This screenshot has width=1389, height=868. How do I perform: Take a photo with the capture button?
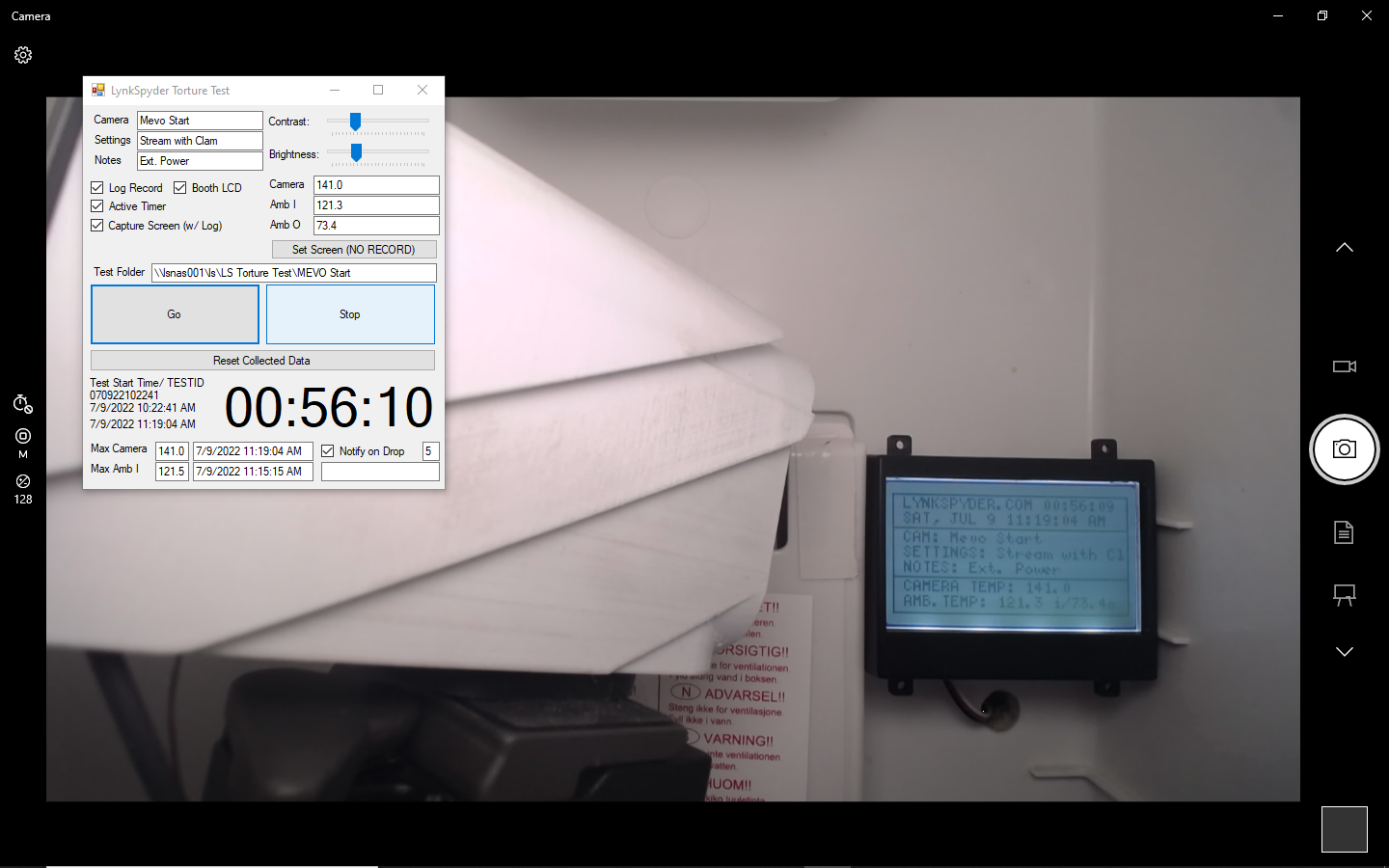1344,449
